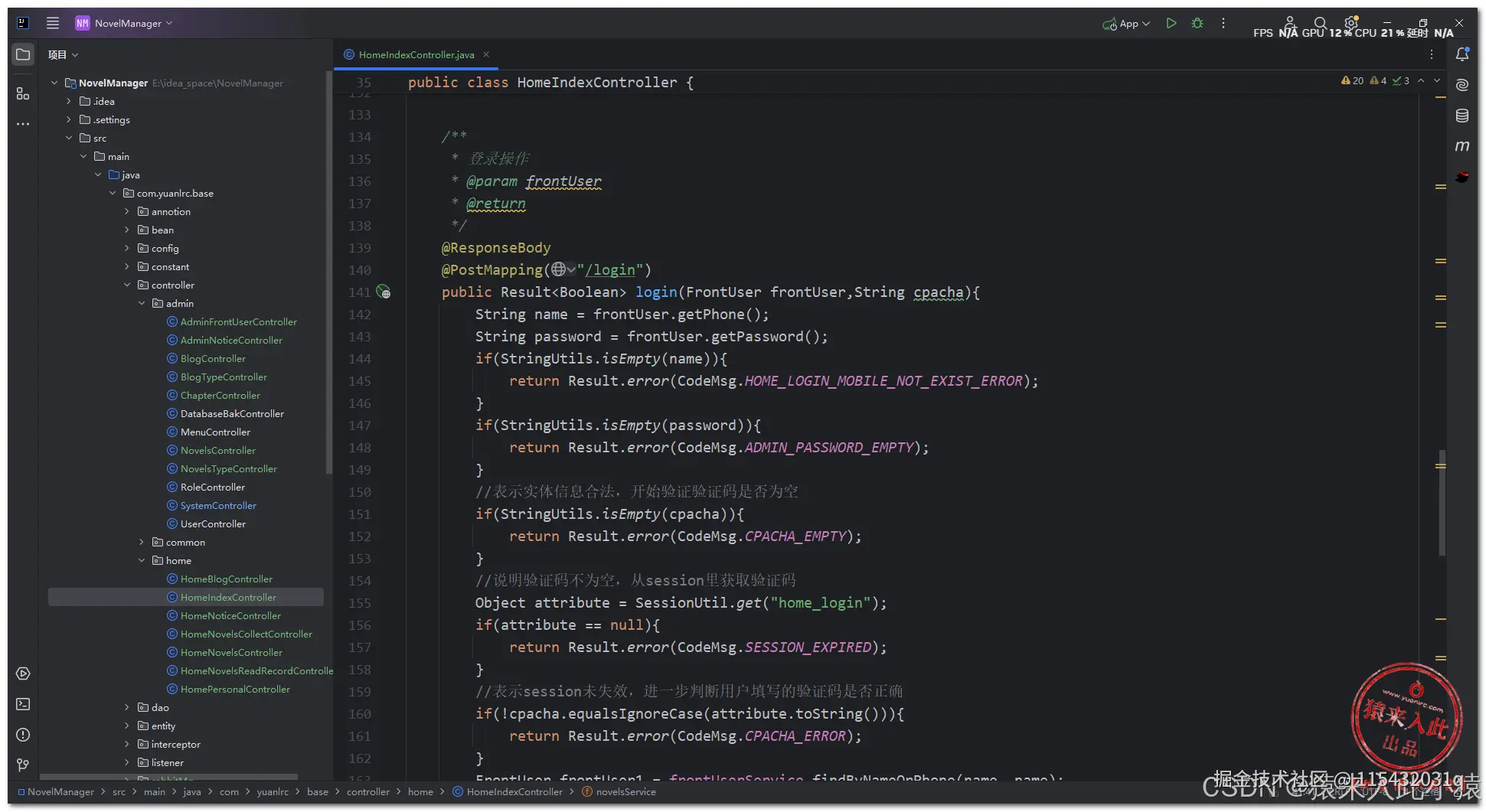Select NovelsTypeController in the tree

click(x=228, y=468)
